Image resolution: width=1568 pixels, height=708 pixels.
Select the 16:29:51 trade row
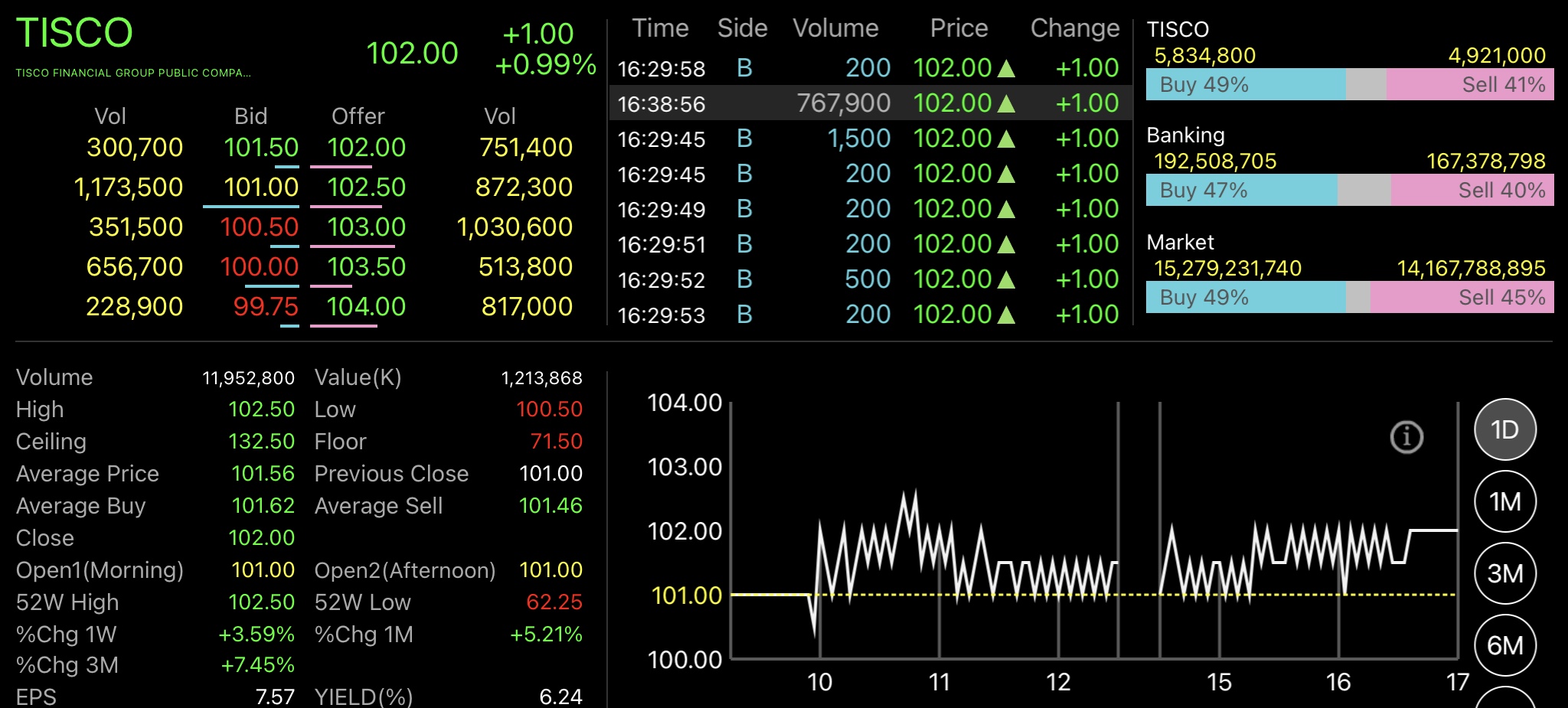(x=870, y=244)
